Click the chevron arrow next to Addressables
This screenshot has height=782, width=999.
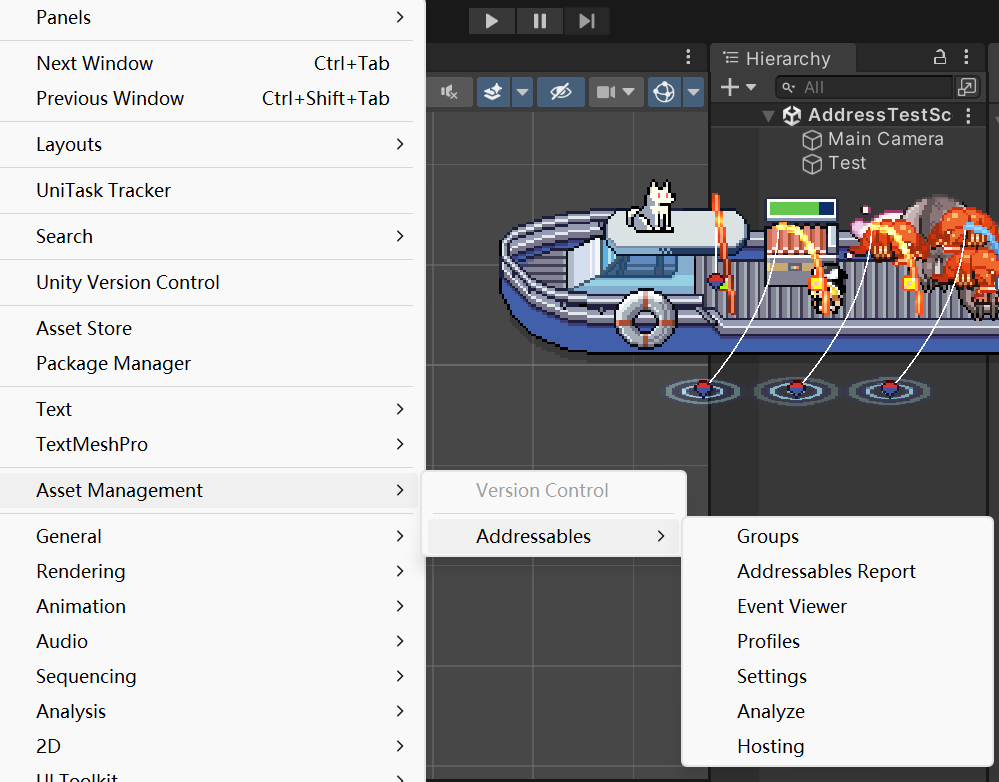pyautogui.click(x=661, y=537)
